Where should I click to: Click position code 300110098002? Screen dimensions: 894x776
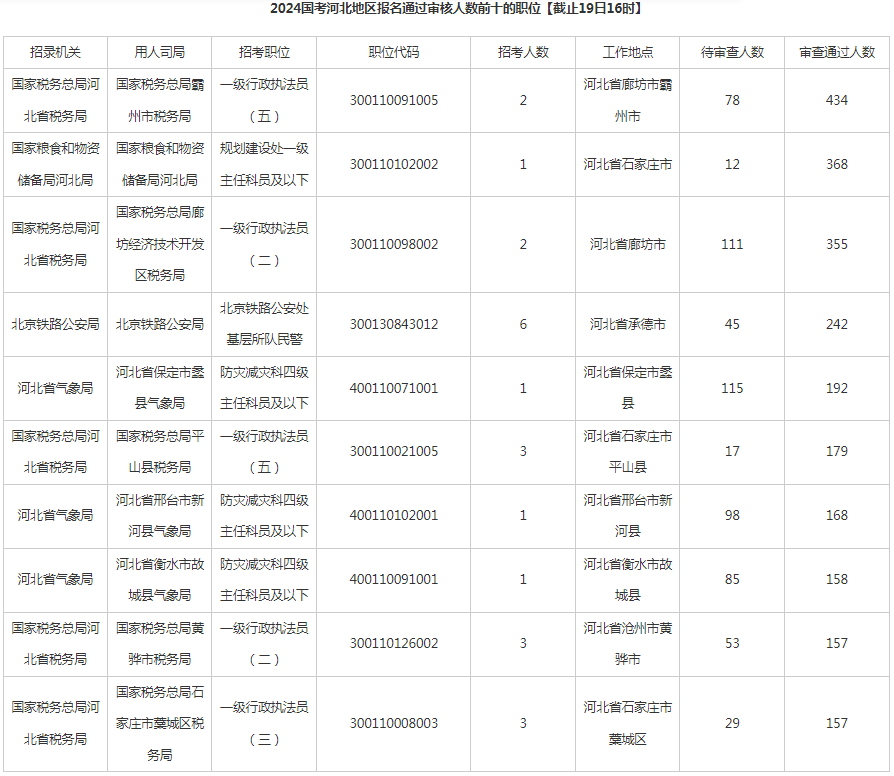[x=393, y=244]
